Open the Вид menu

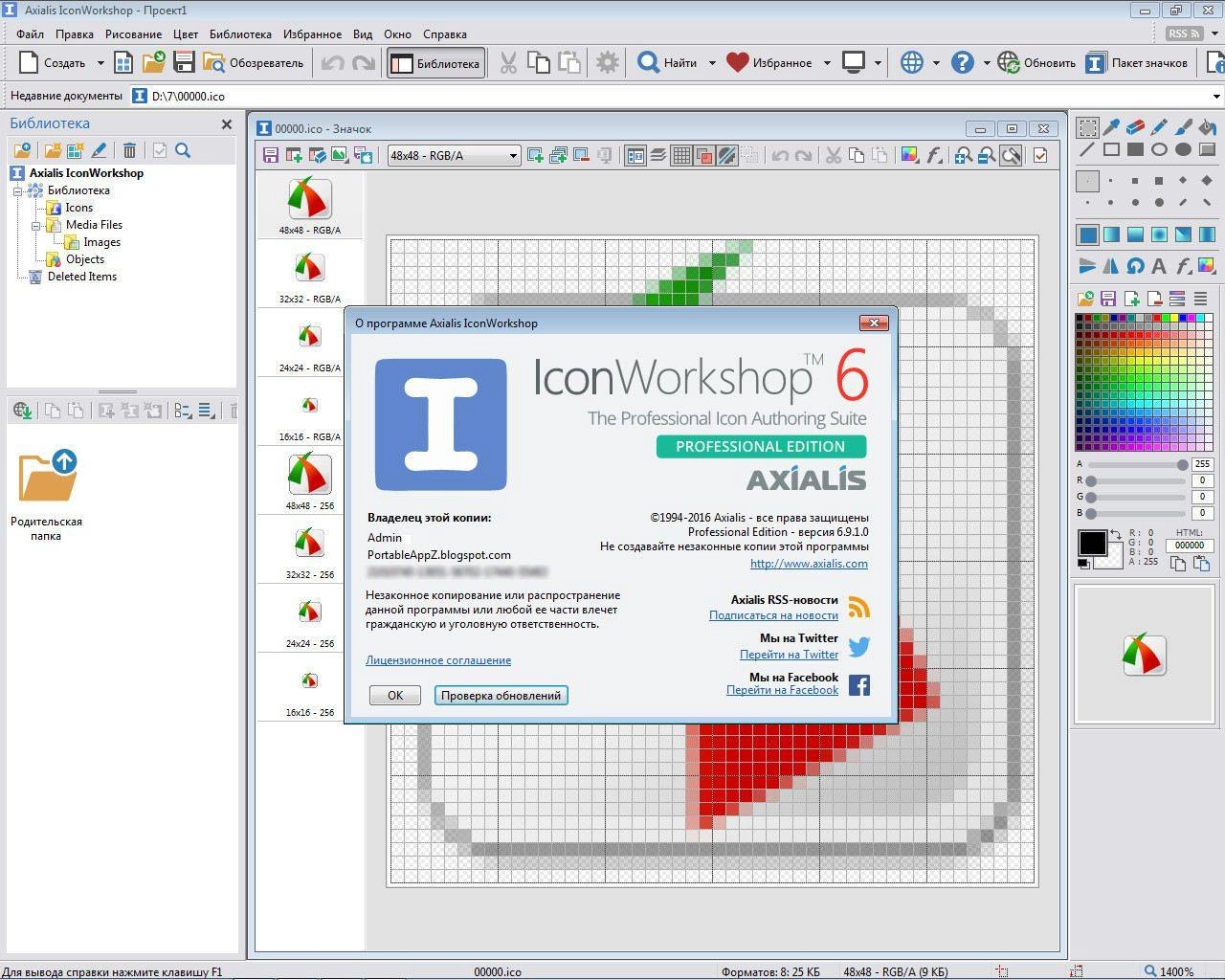[x=363, y=33]
